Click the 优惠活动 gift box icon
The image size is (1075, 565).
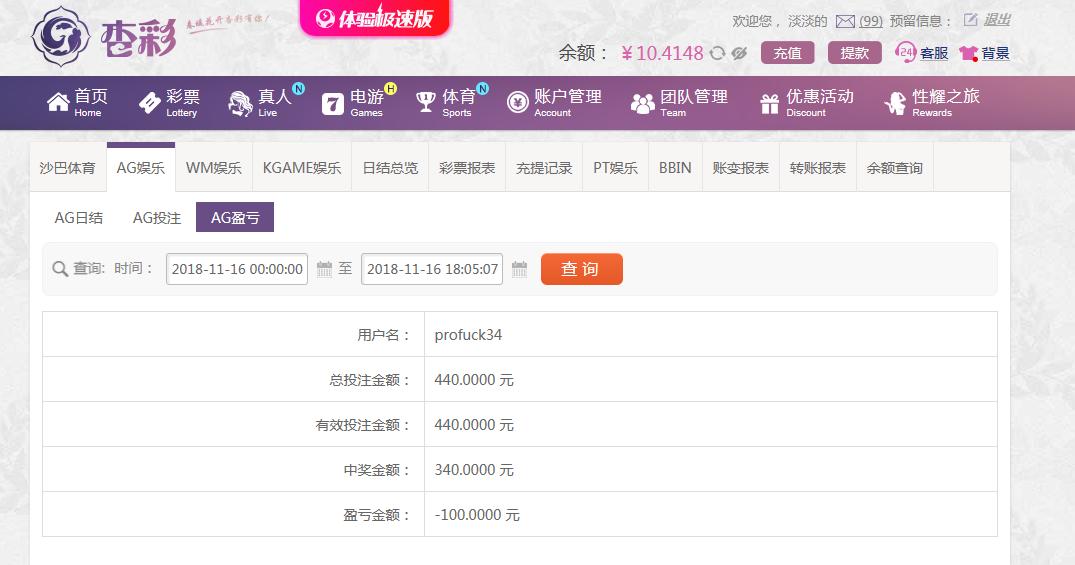pos(770,104)
